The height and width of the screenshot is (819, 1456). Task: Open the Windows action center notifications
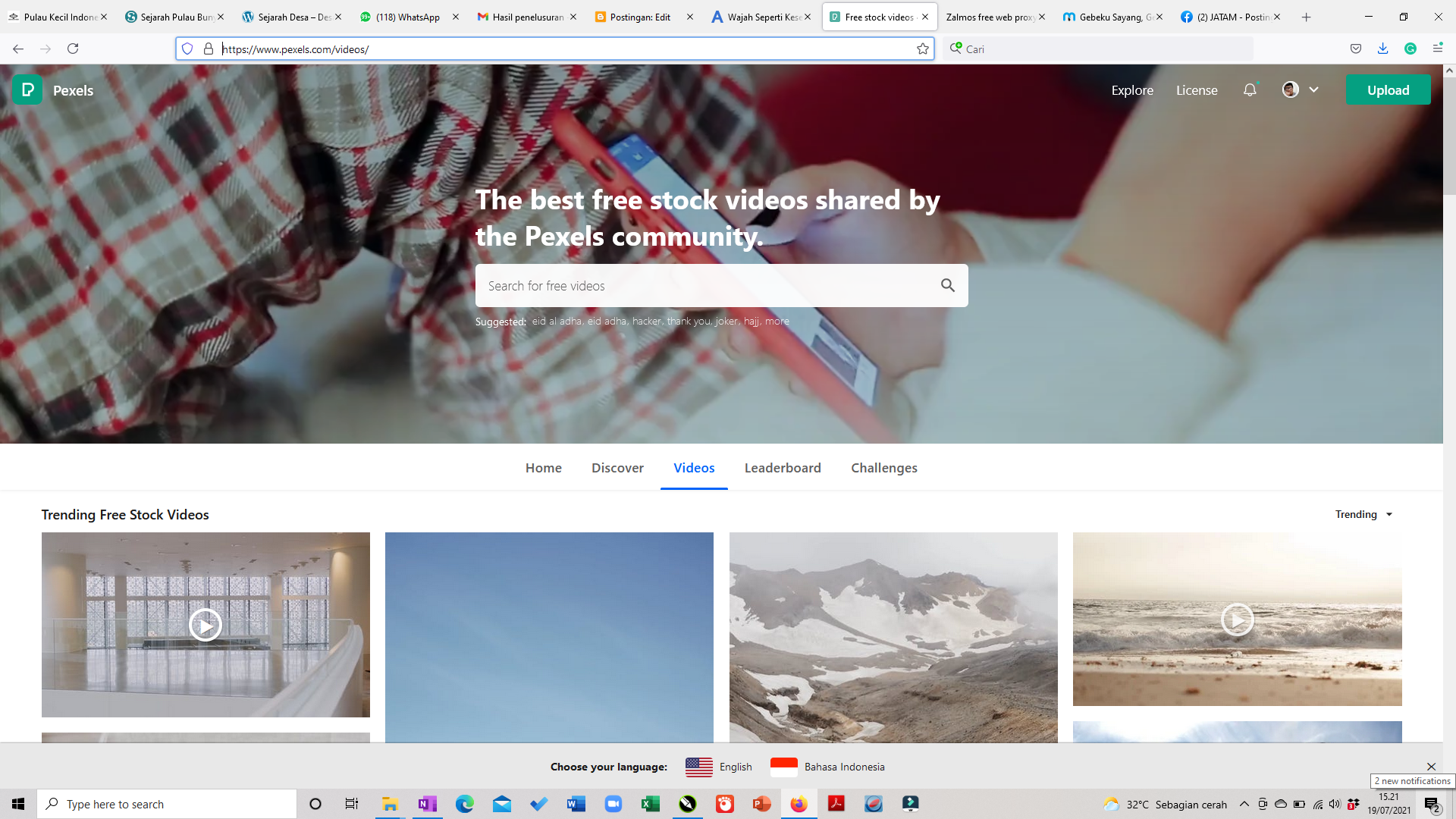[x=1432, y=805]
